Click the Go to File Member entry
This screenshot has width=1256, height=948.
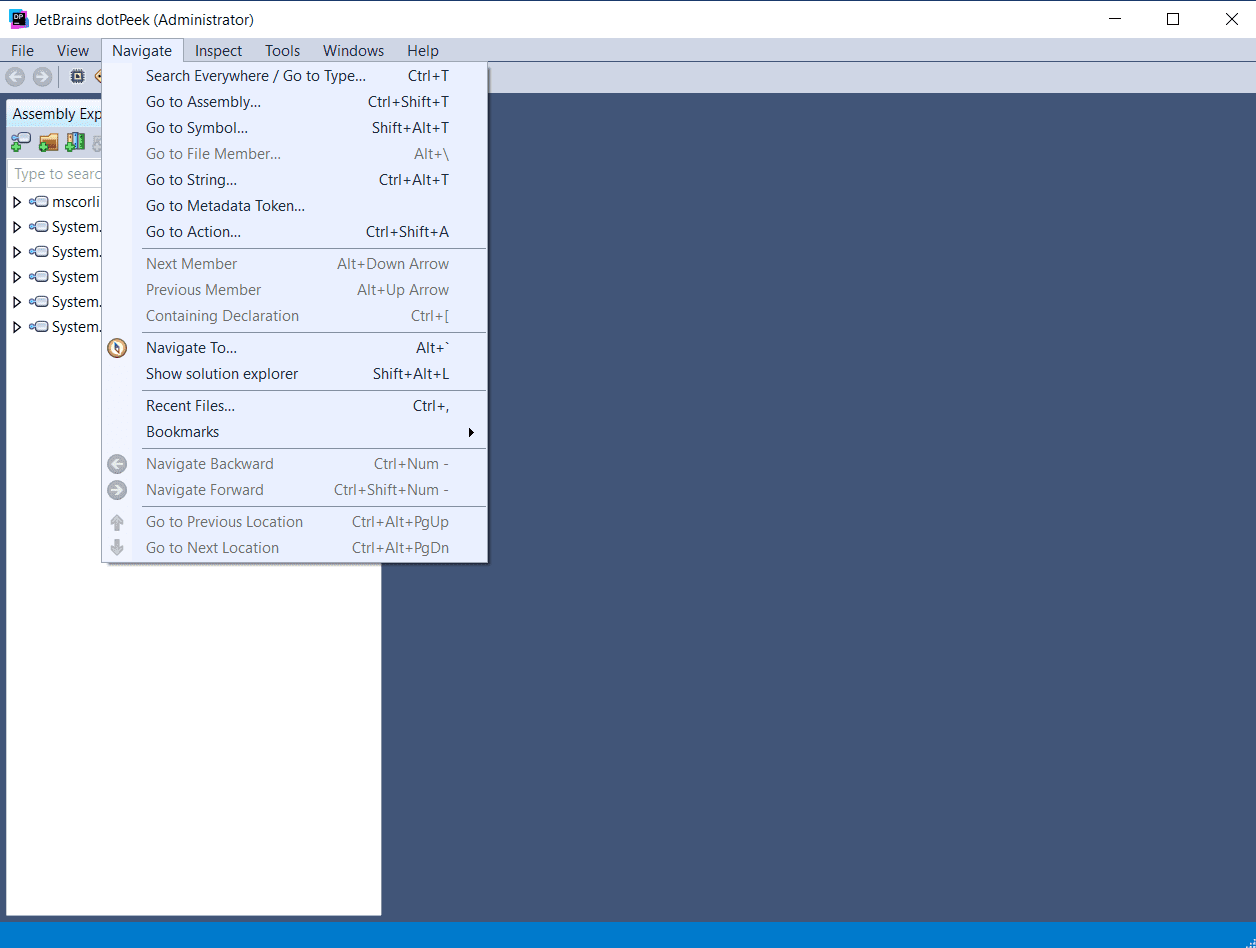click(295, 154)
